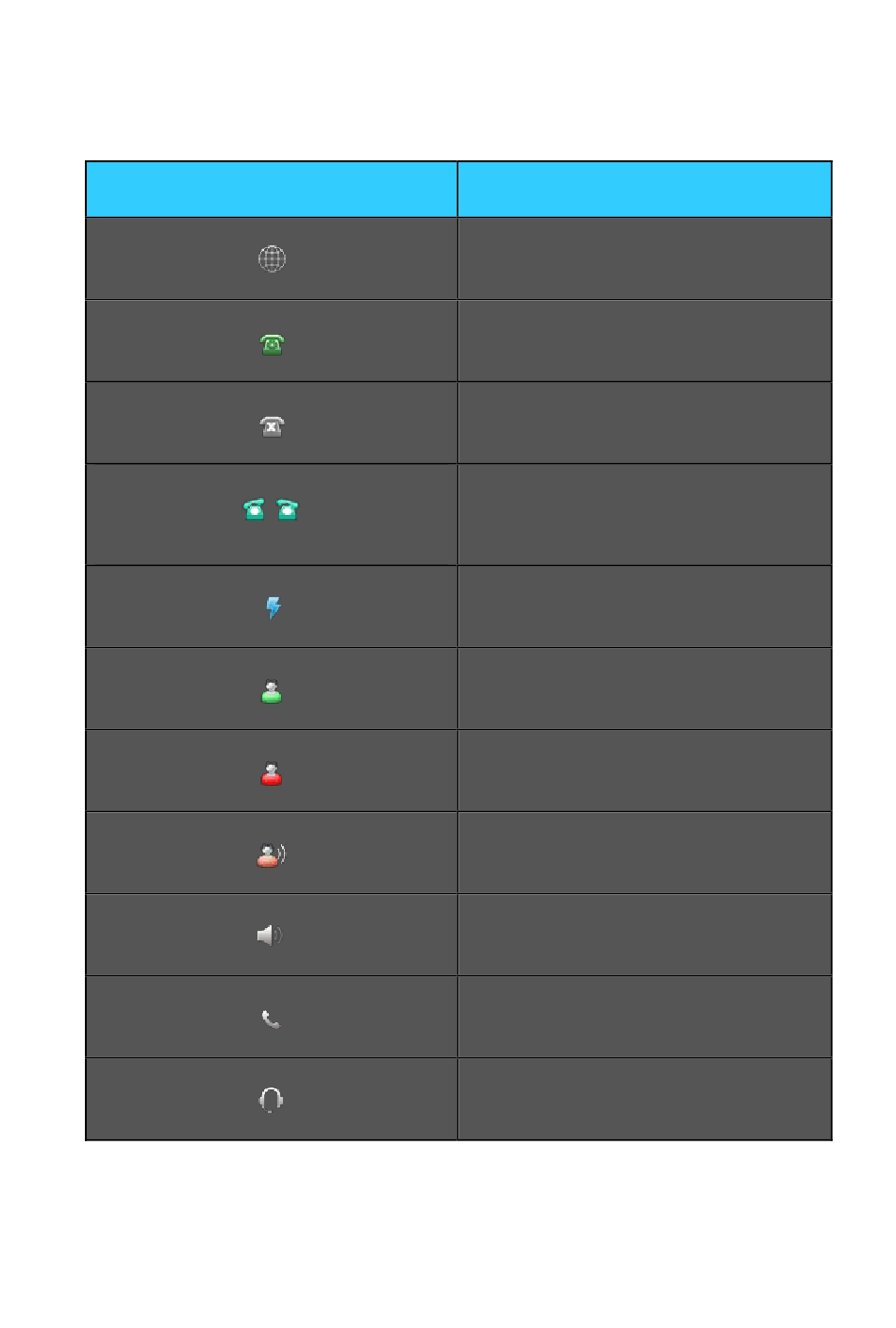Image resolution: width=896 pixels, height=1328 pixels.
Task: Click the red user status icon
Action: point(272,773)
